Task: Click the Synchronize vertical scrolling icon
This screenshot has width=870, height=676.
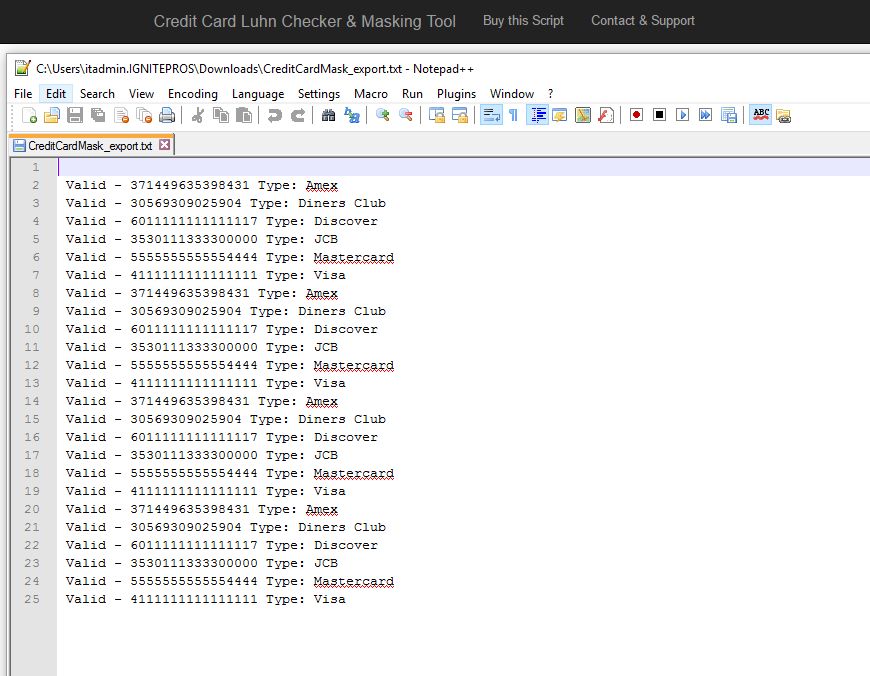Action: click(437, 115)
